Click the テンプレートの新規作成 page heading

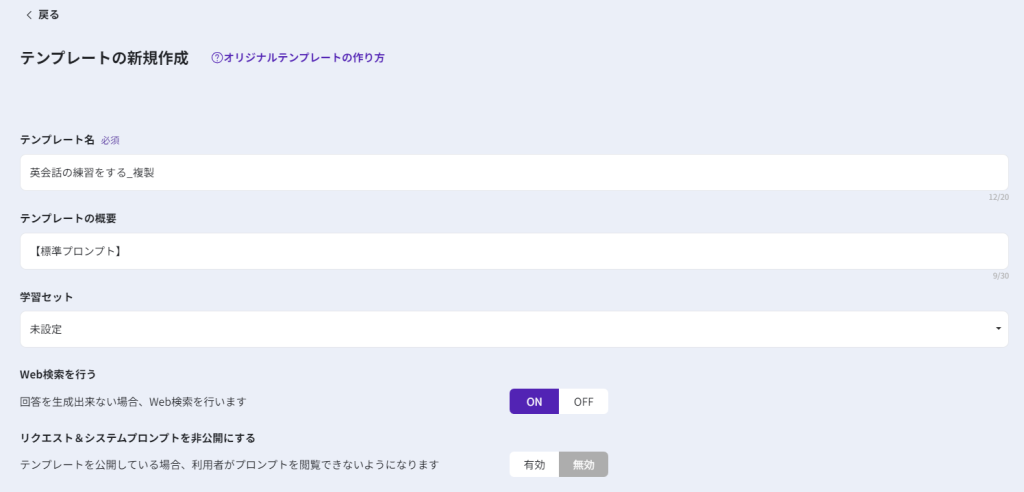click(104, 58)
